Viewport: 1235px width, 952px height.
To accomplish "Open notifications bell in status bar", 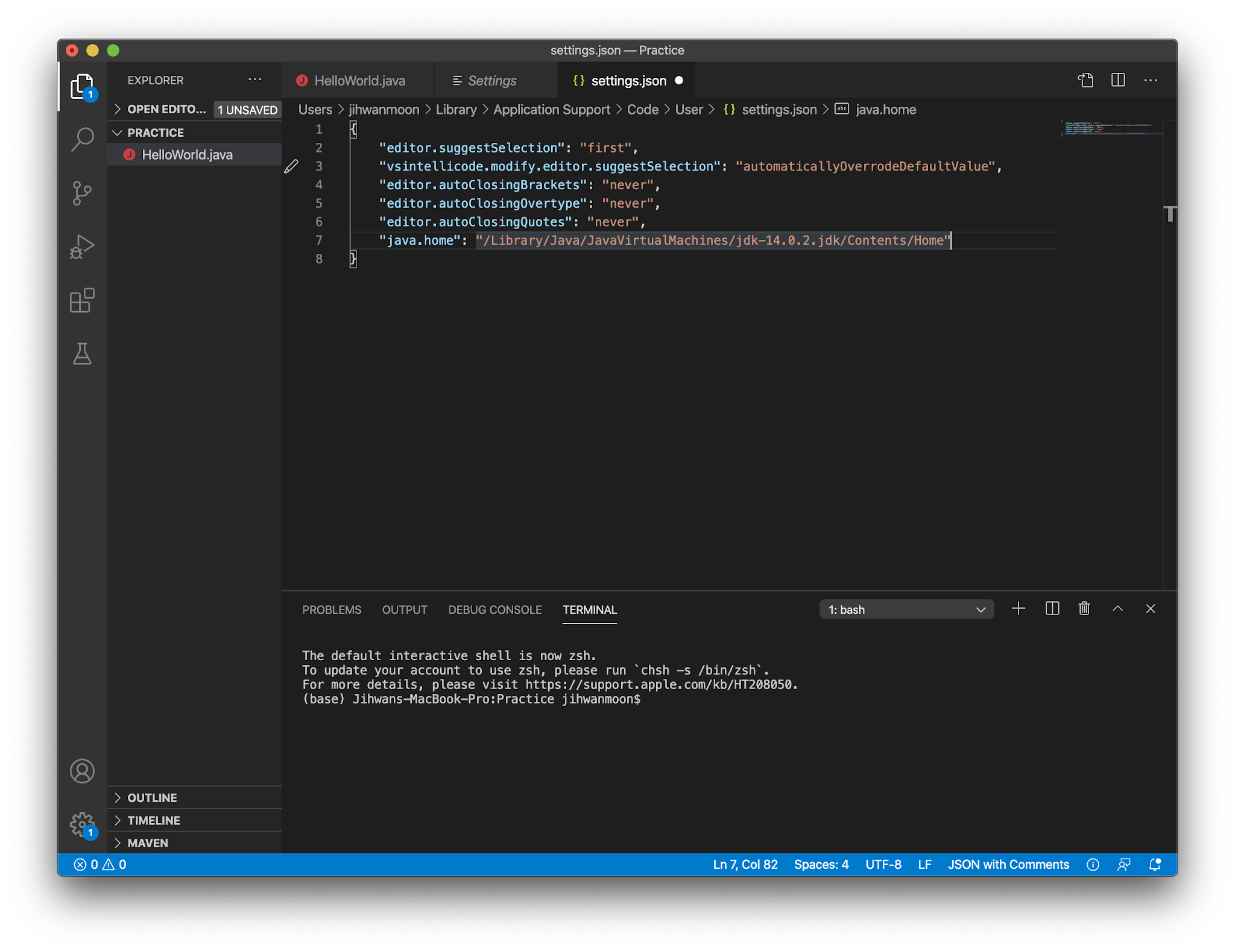I will pyautogui.click(x=1155, y=865).
